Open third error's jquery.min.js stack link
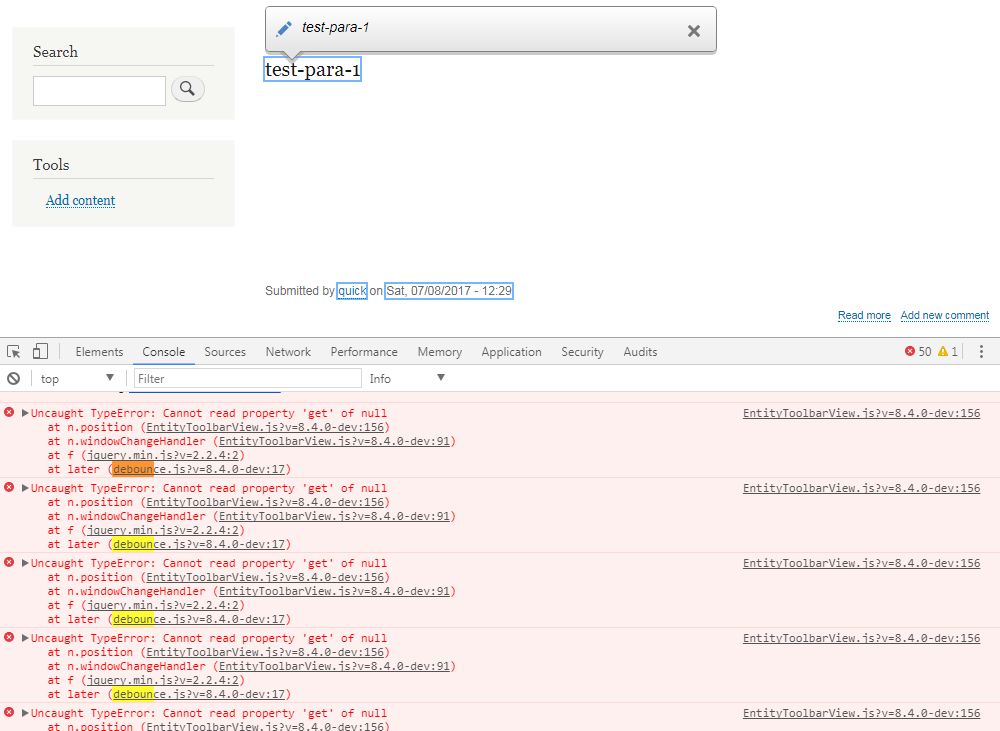This screenshot has height=731, width=1000. [163, 605]
